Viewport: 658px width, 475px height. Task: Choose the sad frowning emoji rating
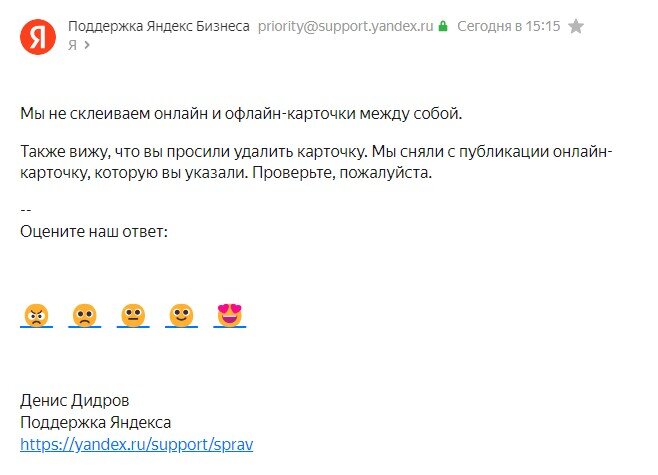(85, 316)
